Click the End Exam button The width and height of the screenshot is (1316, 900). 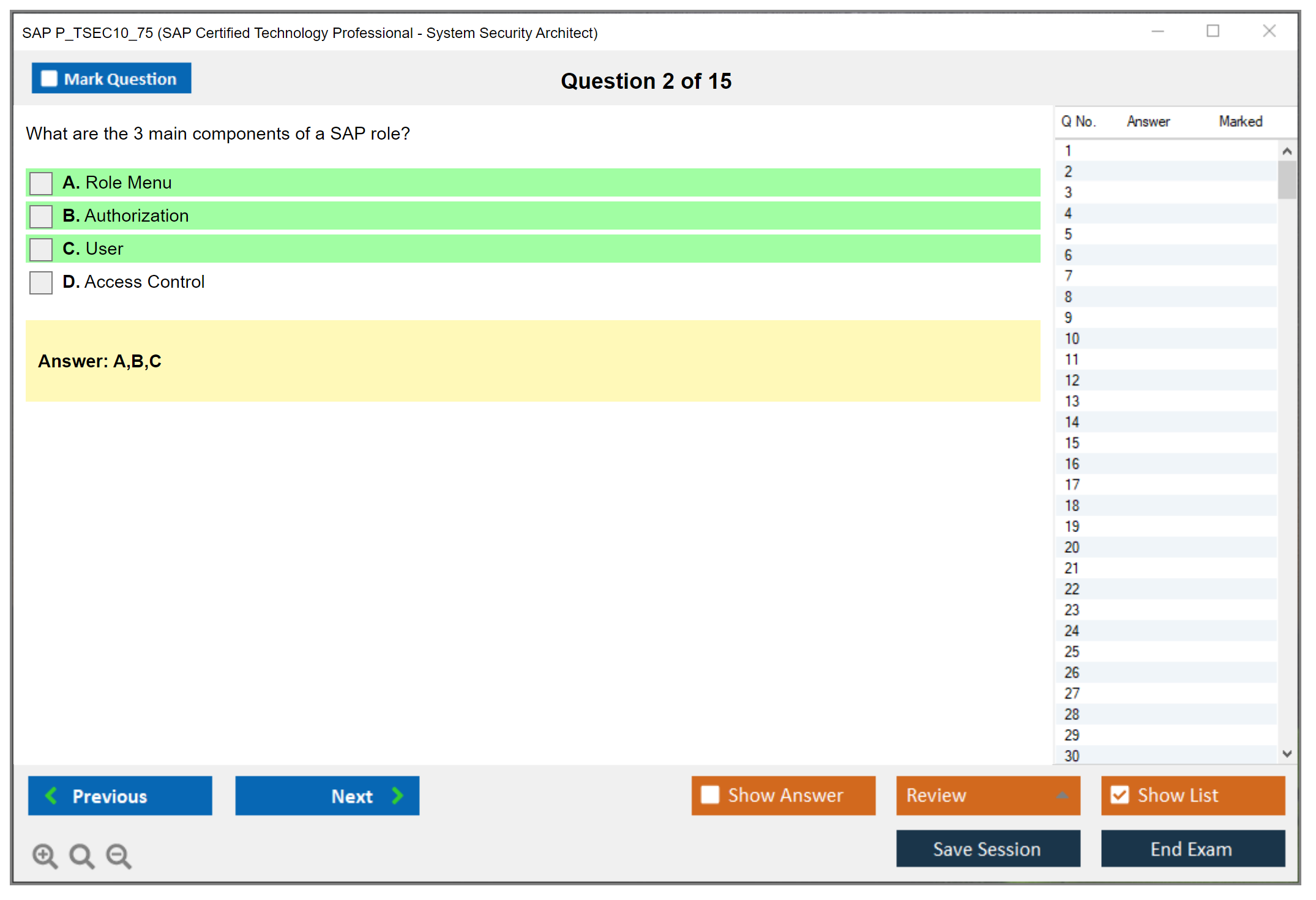(1192, 849)
